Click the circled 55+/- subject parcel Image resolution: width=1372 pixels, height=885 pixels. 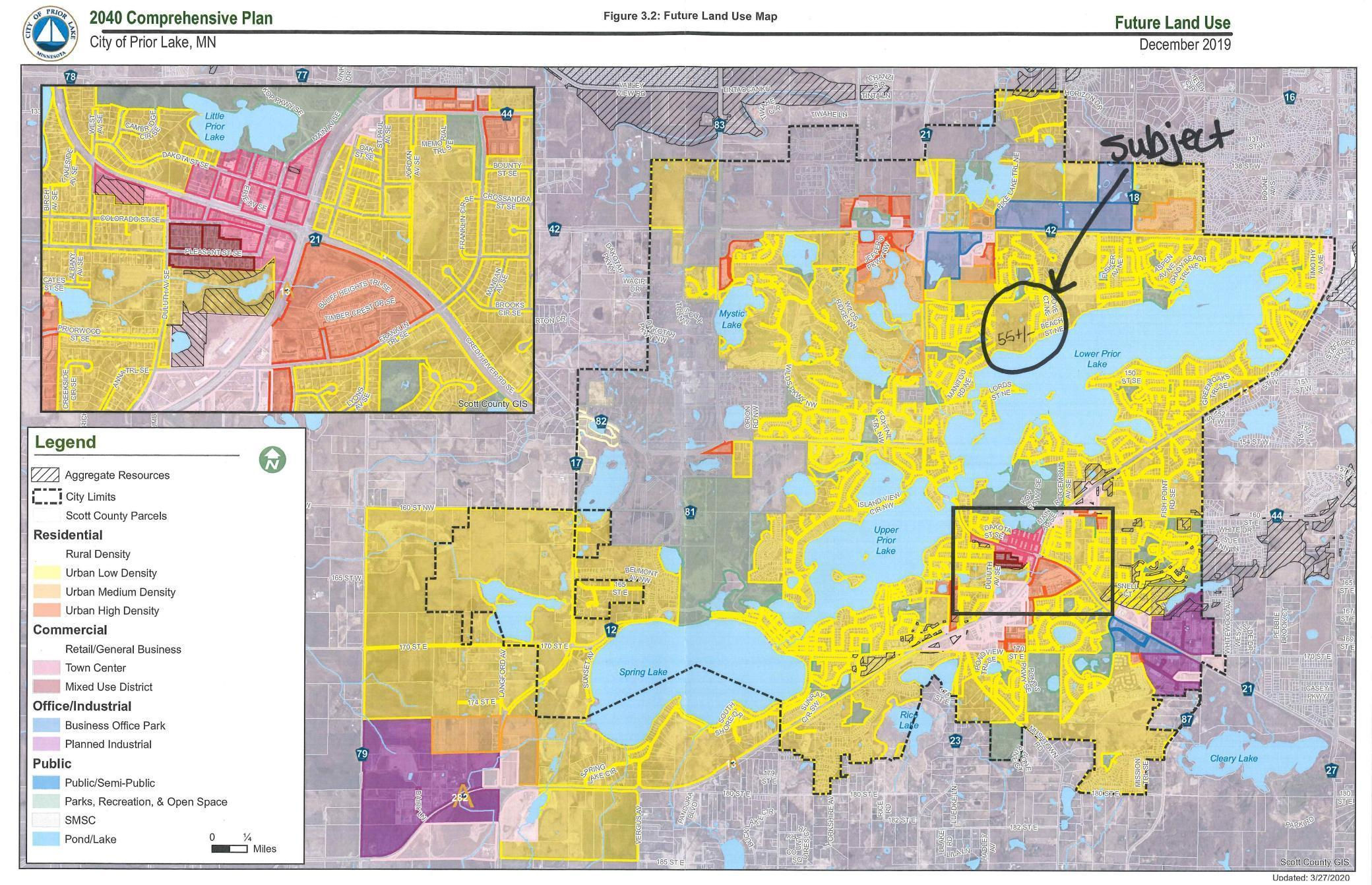tap(1024, 328)
